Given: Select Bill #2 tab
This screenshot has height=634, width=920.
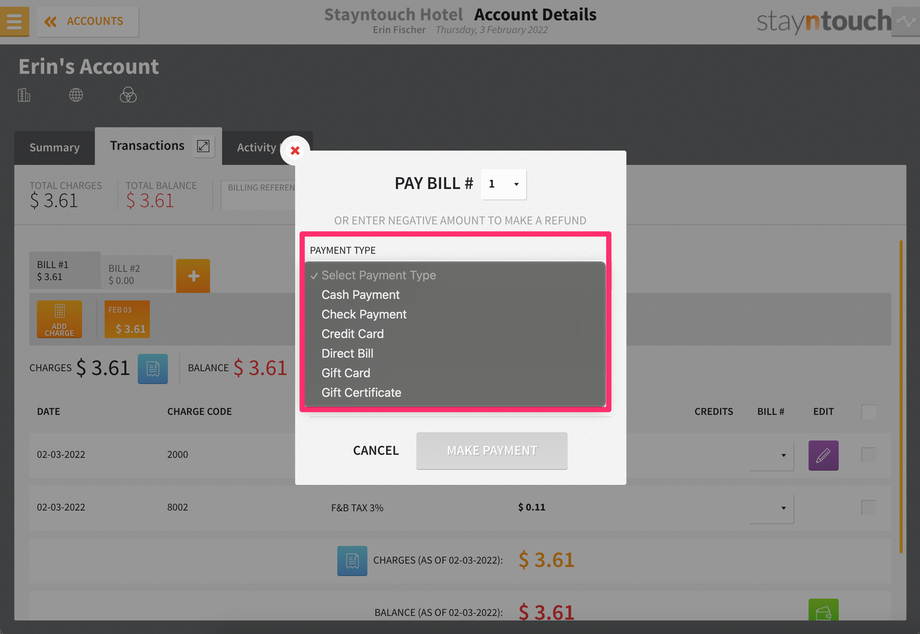Looking at the screenshot, I should tap(137, 274).
